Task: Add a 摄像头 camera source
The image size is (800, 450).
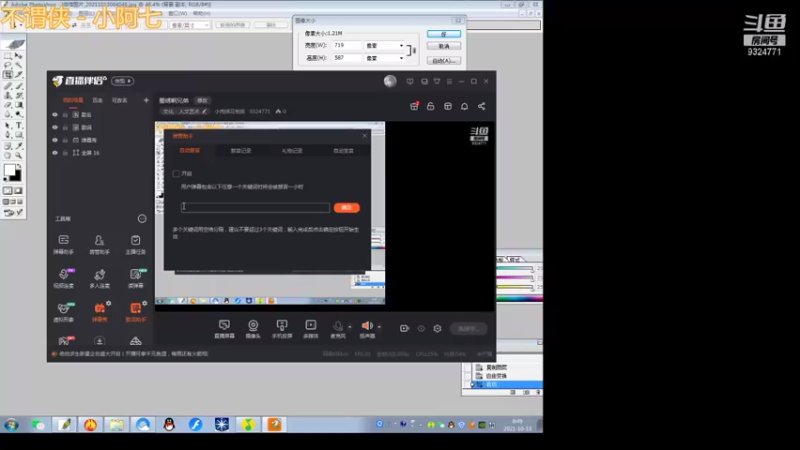Action: (x=253, y=329)
